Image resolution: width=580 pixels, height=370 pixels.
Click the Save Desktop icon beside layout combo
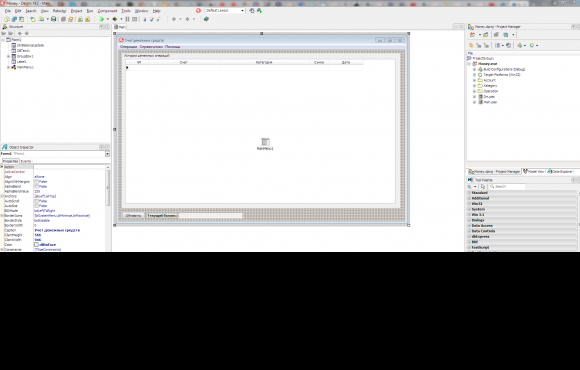tap(252, 11)
